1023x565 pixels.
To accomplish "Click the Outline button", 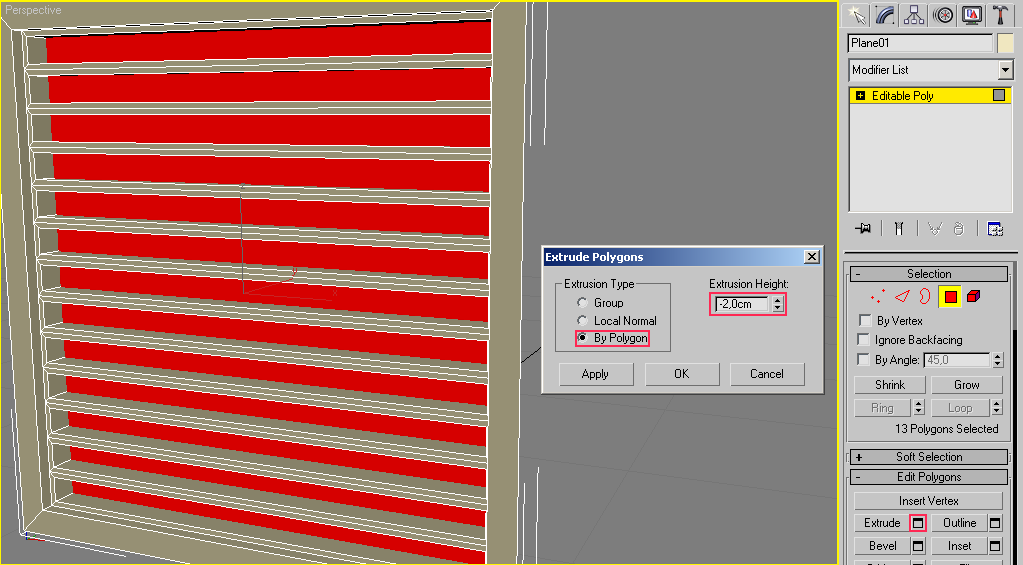I will click(960, 523).
